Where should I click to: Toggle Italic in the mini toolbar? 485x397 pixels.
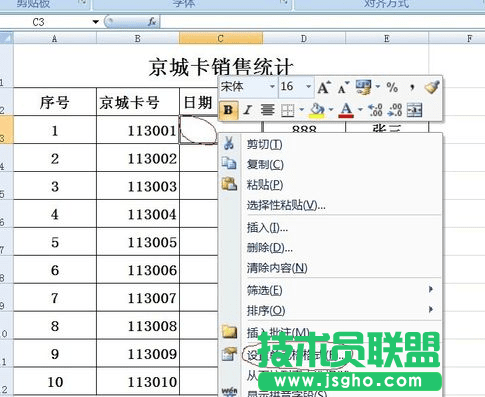pos(248,110)
